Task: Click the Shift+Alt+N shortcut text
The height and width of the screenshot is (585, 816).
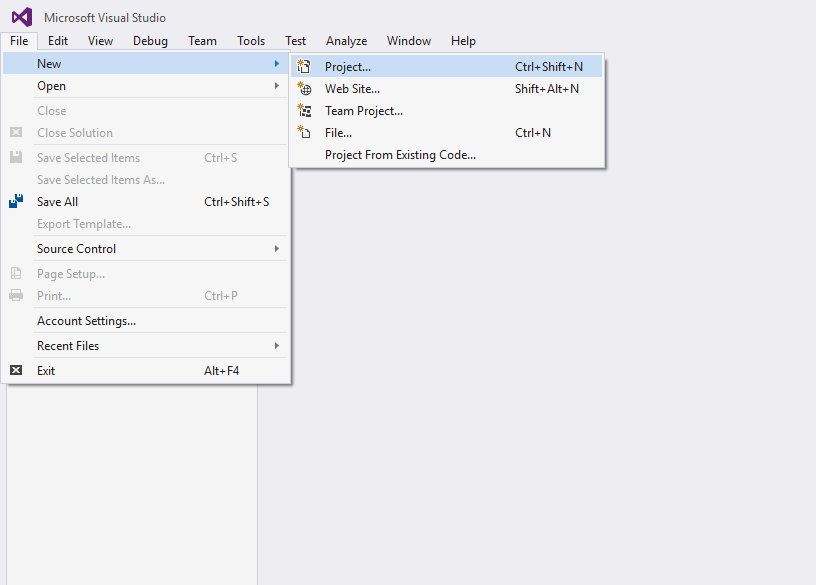Action: click(547, 89)
